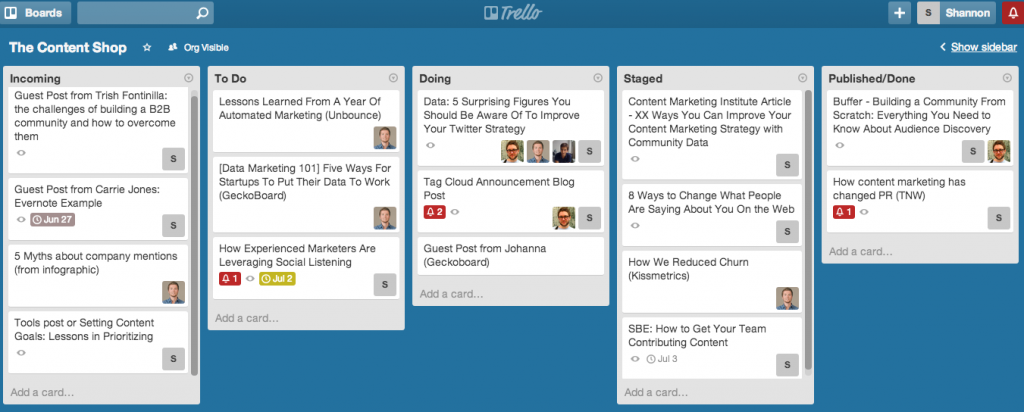Click the Jun 27 due date badge
The width and height of the screenshot is (1024, 412).
pos(53,219)
